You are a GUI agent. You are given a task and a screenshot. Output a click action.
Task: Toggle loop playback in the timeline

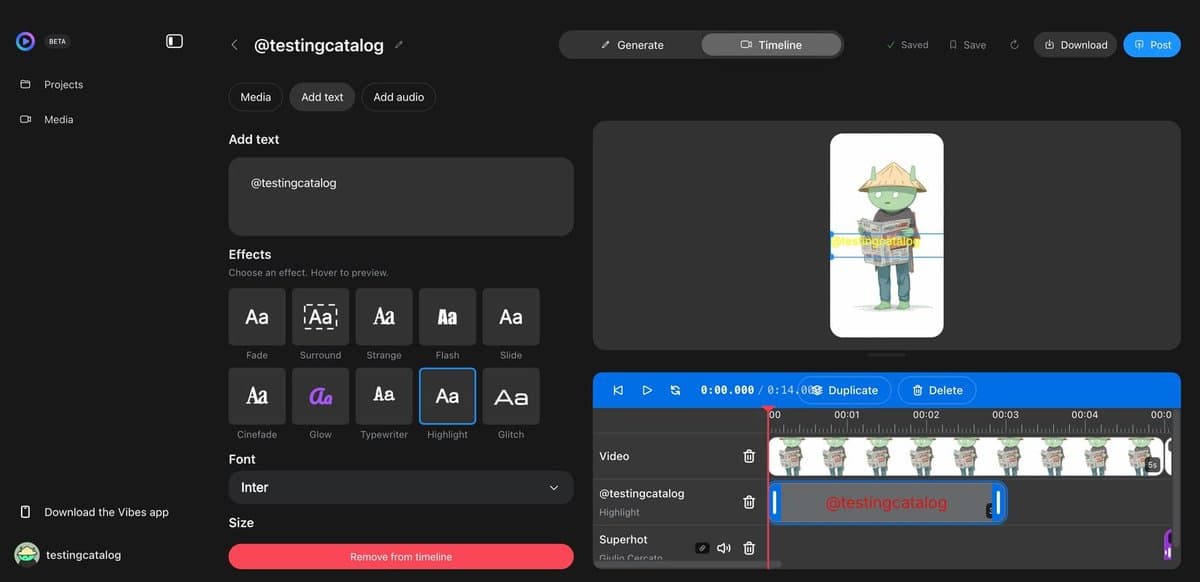[674, 390]
